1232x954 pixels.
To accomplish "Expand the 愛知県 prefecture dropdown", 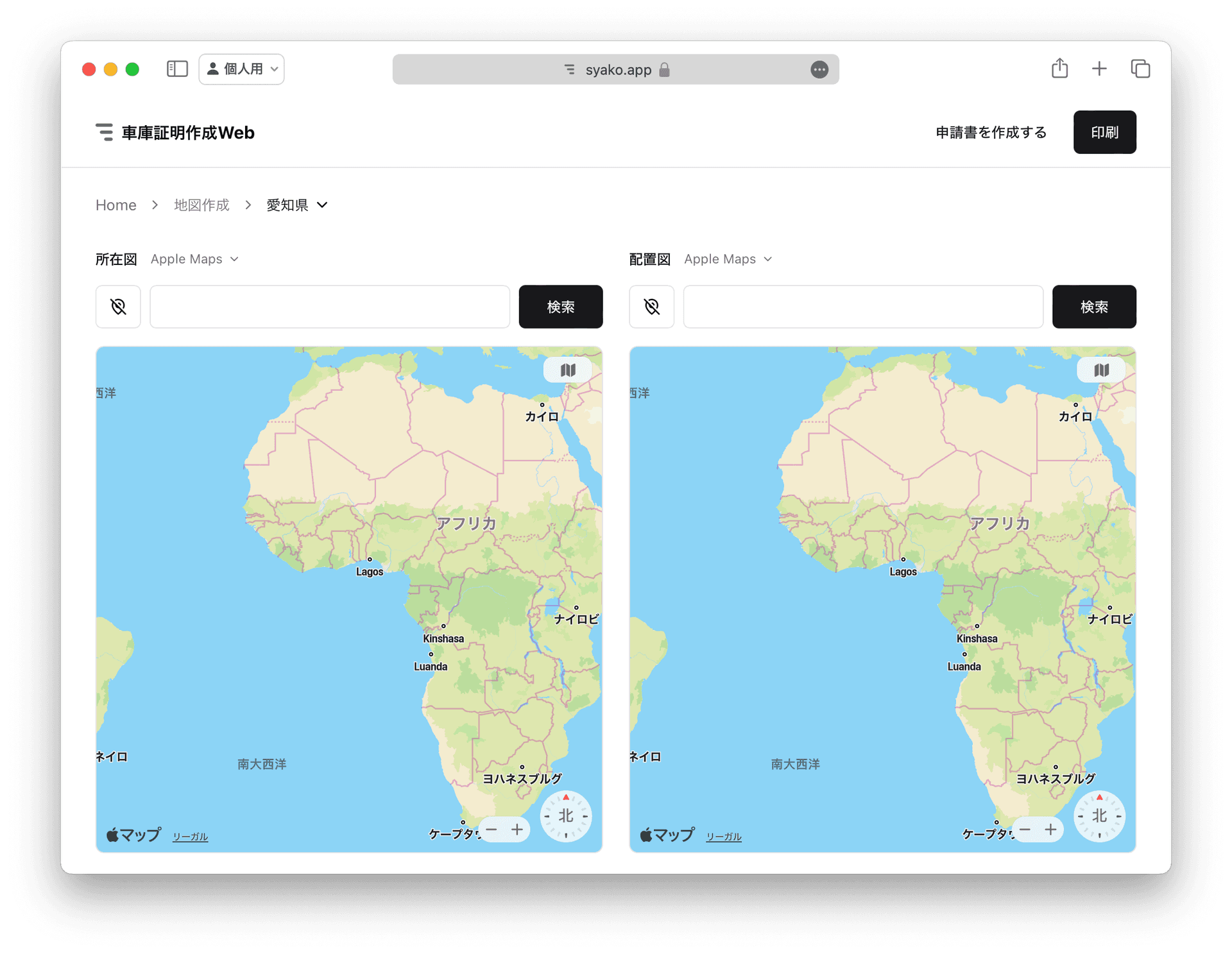I will pos(297,205).
